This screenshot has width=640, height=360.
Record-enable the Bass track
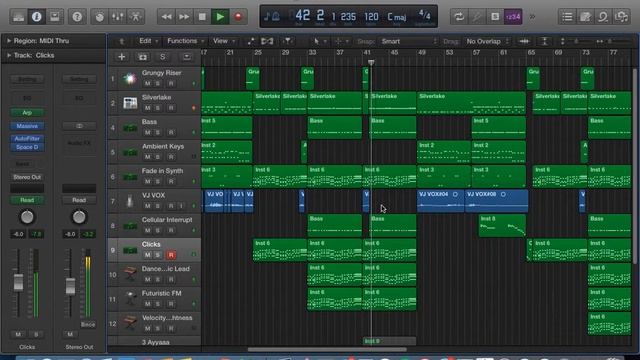click(171, 132)
